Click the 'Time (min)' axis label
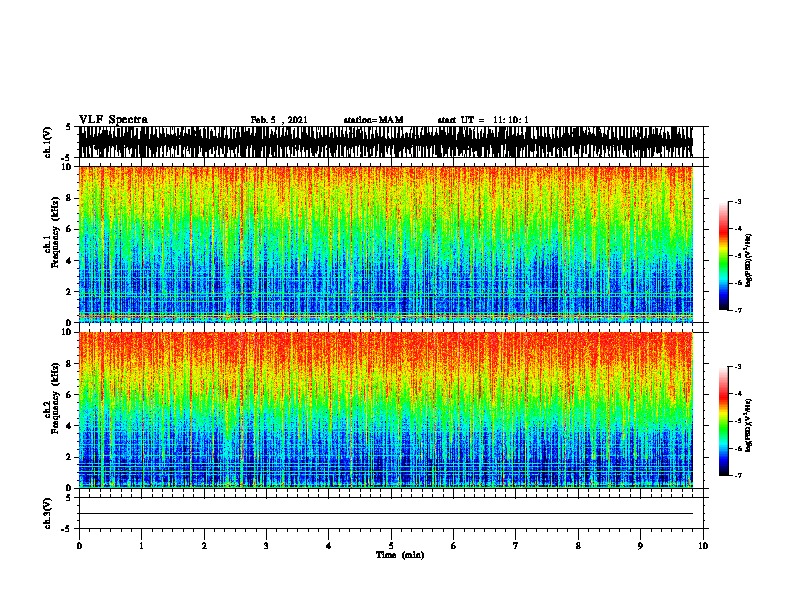This screenshot has height=612, width=792. point(400,555)
